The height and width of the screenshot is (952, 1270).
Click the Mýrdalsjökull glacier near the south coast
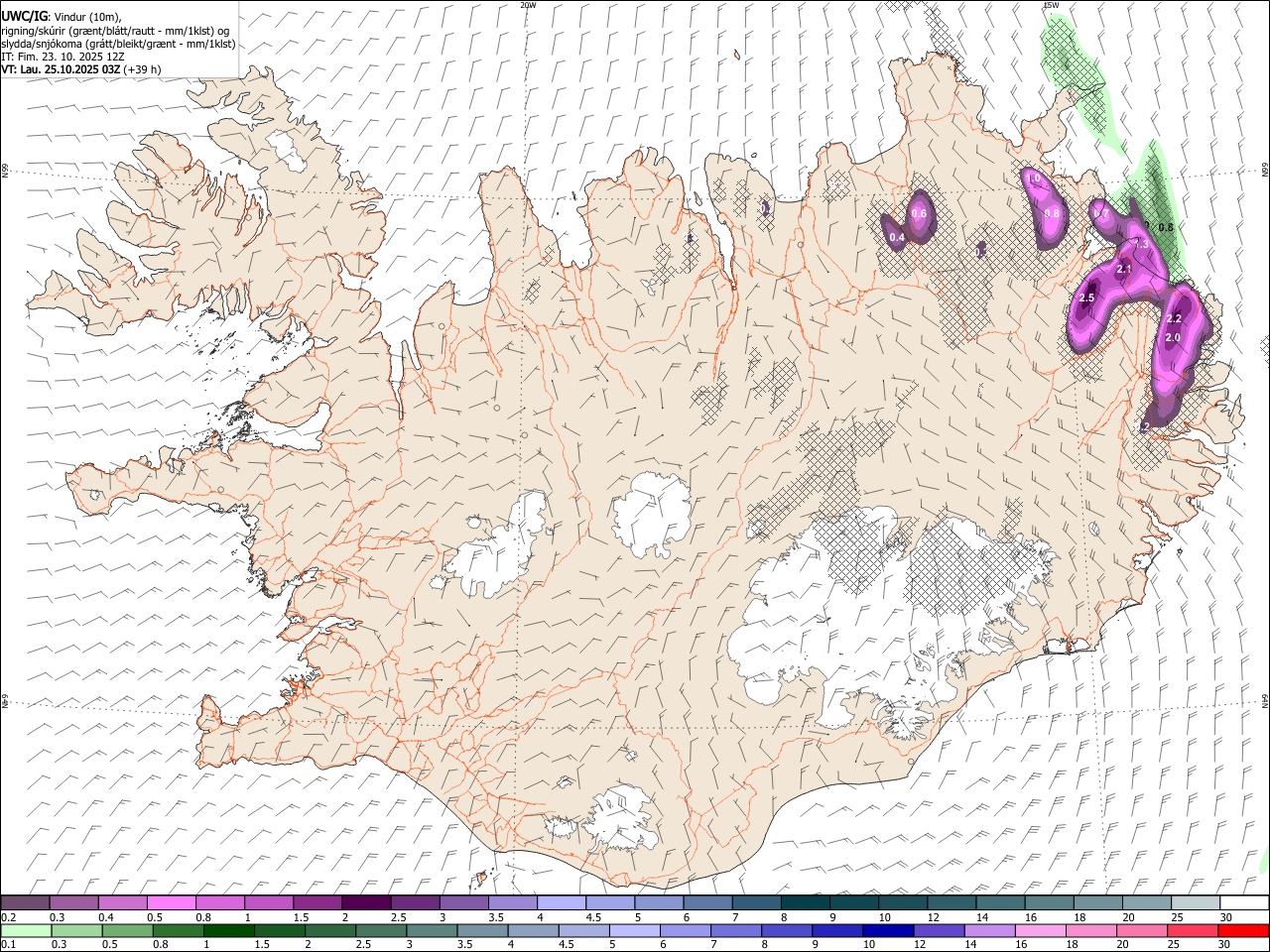coord(620,818)
